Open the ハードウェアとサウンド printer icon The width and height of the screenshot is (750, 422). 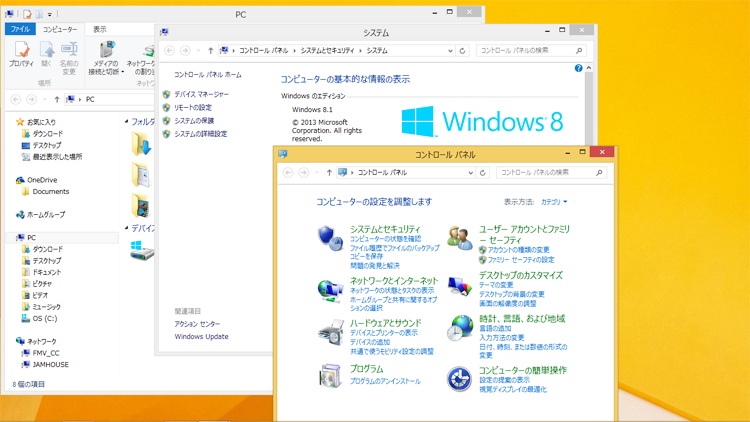point(330,333)
